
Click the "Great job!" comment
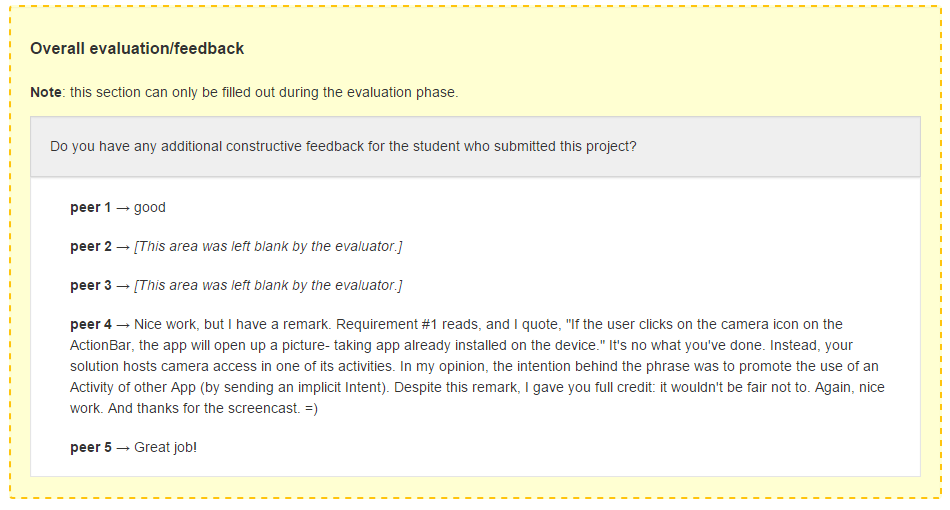coord(165,447)
